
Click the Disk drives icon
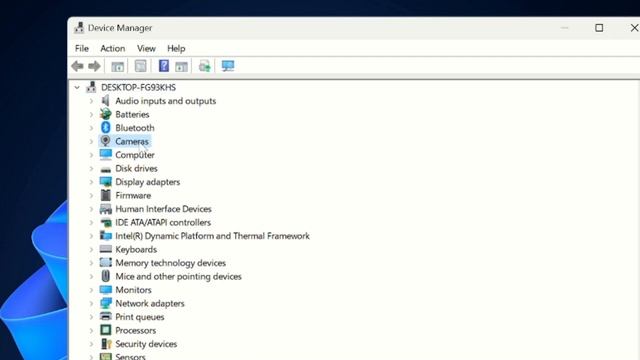tap(105, 169)
